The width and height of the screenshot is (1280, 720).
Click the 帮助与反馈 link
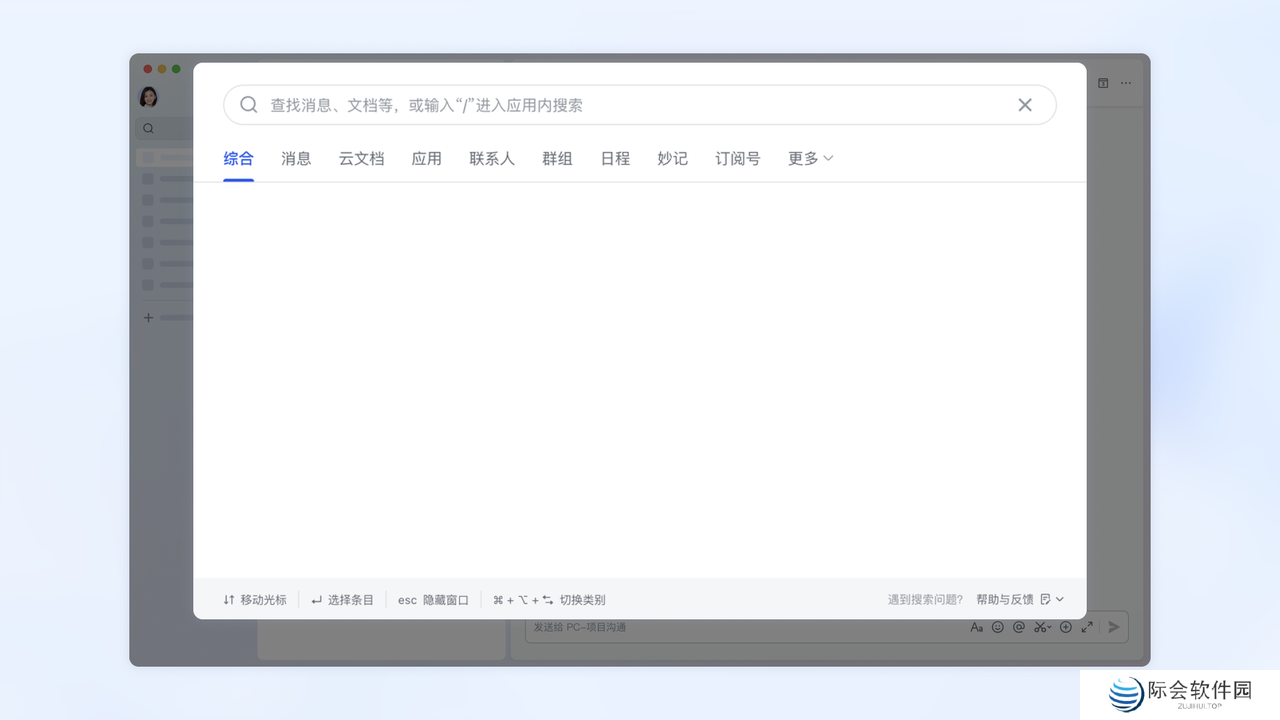pyautogui.click(x=1004, y=600)
